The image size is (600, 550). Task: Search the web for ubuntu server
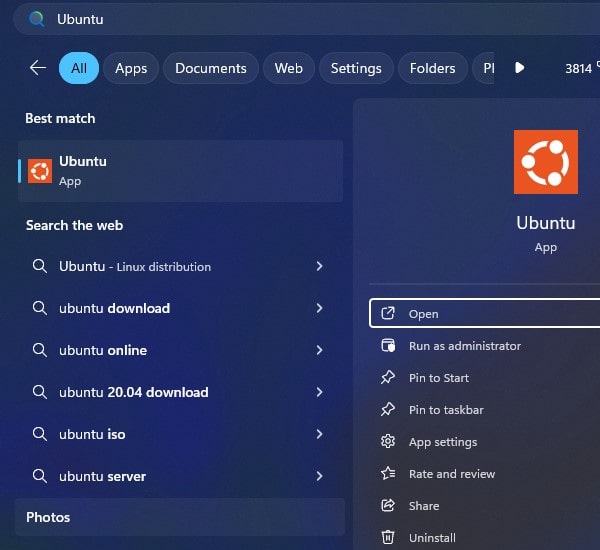click(103, 477)
